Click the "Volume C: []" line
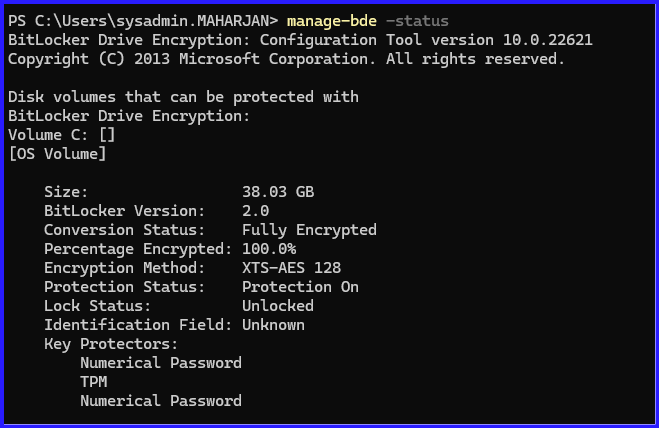659x428 pixels. (x=62, y=135)
